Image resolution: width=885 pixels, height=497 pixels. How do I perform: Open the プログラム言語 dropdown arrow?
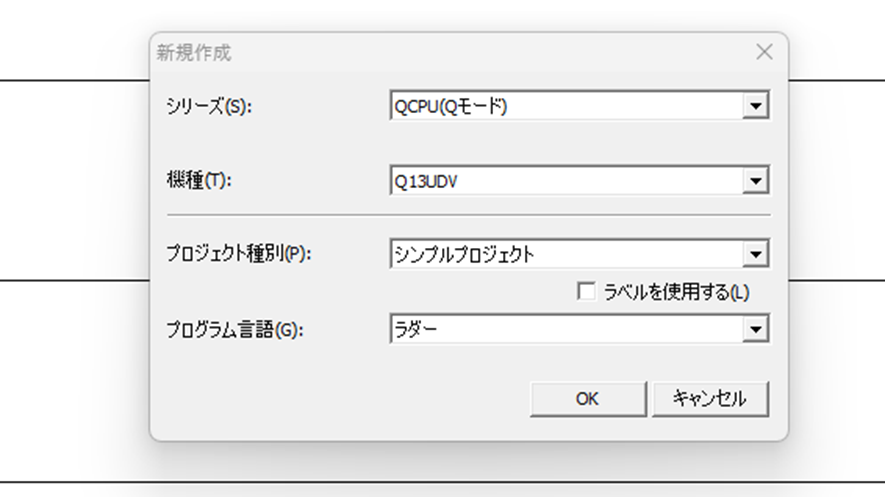point(757,329)
